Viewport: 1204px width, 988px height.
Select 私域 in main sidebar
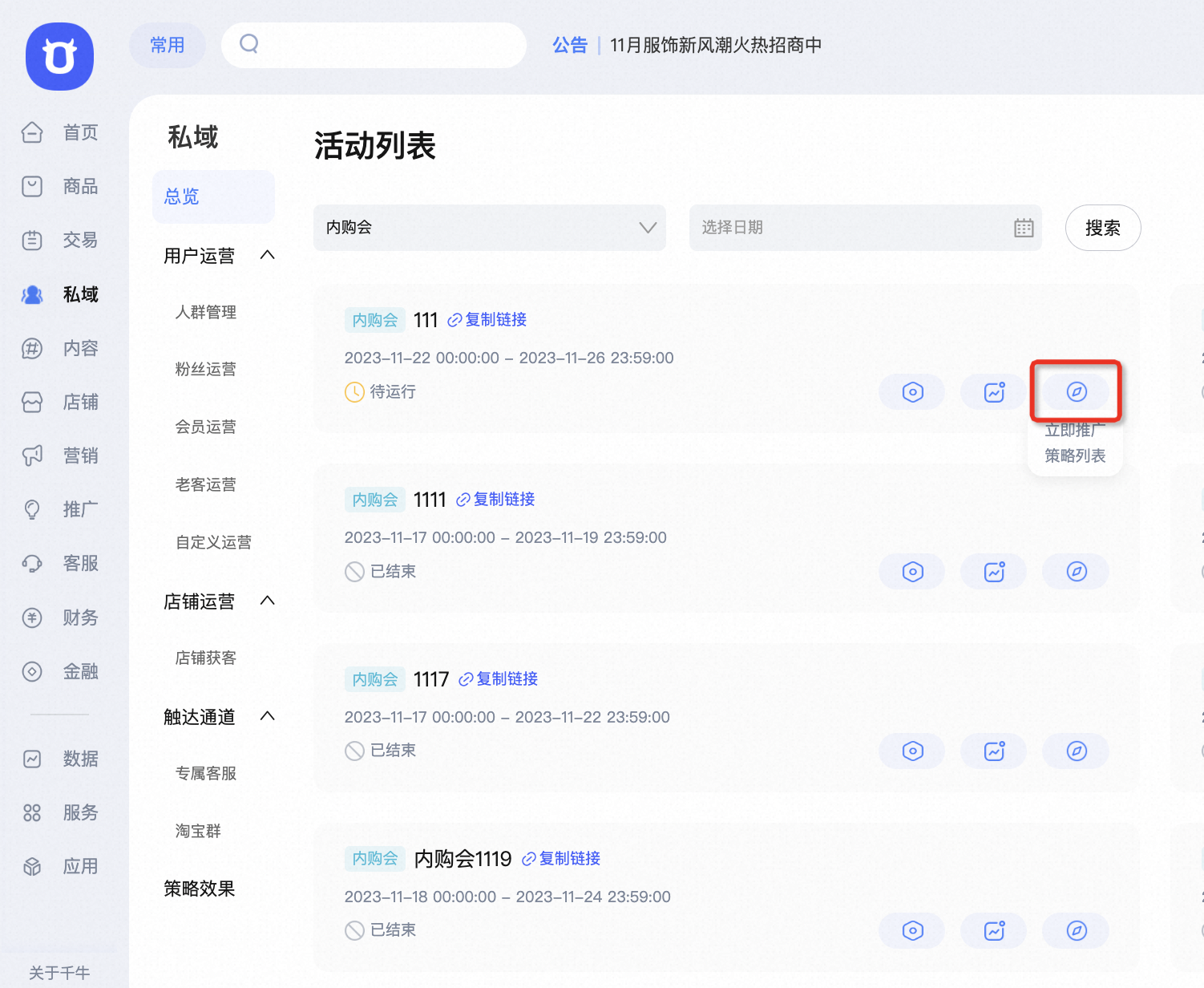click(x=60, y=294)
